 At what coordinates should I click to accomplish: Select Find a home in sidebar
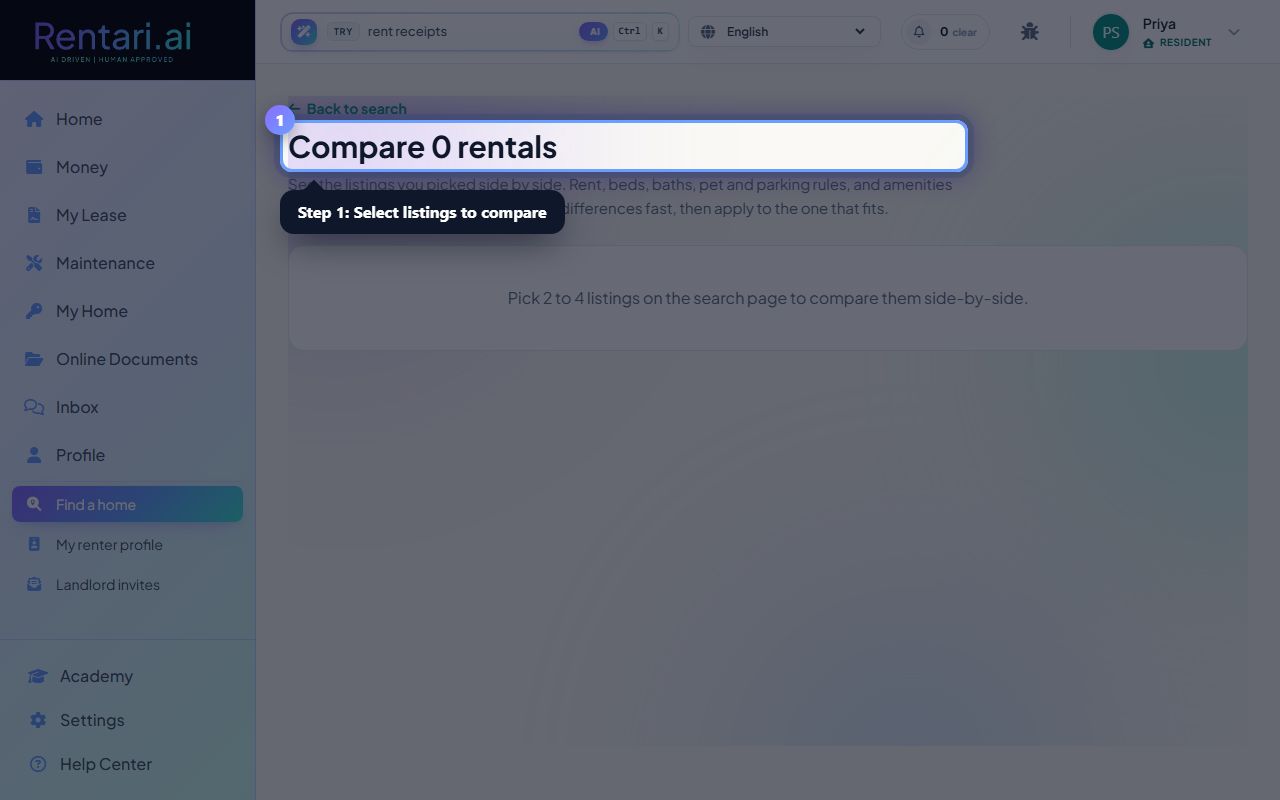[x=127, y=504]
